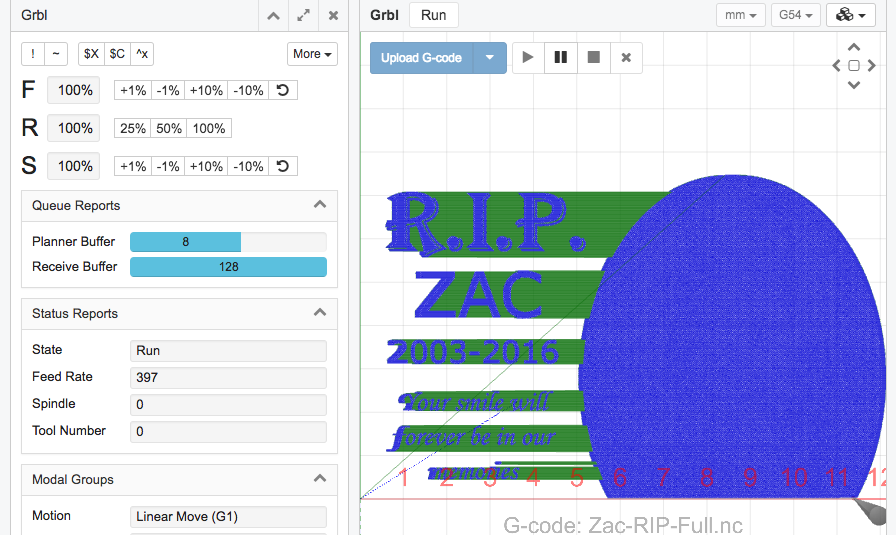This screenshot has width=896, height=535.
Task: Collapse the Grbl widget panel
Action: [273, 16]
